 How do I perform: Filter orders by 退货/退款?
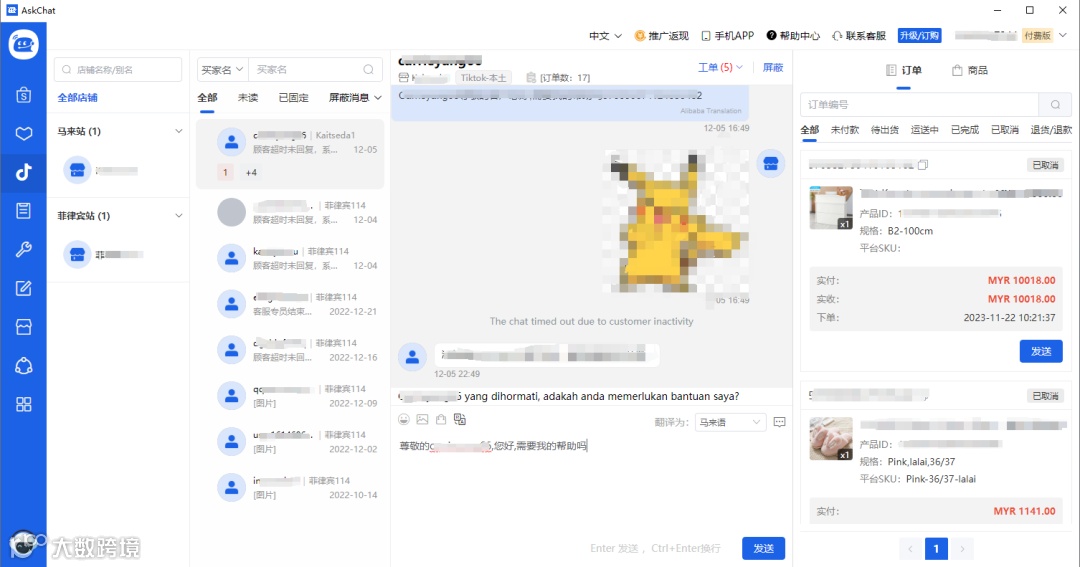(1050, 130)
